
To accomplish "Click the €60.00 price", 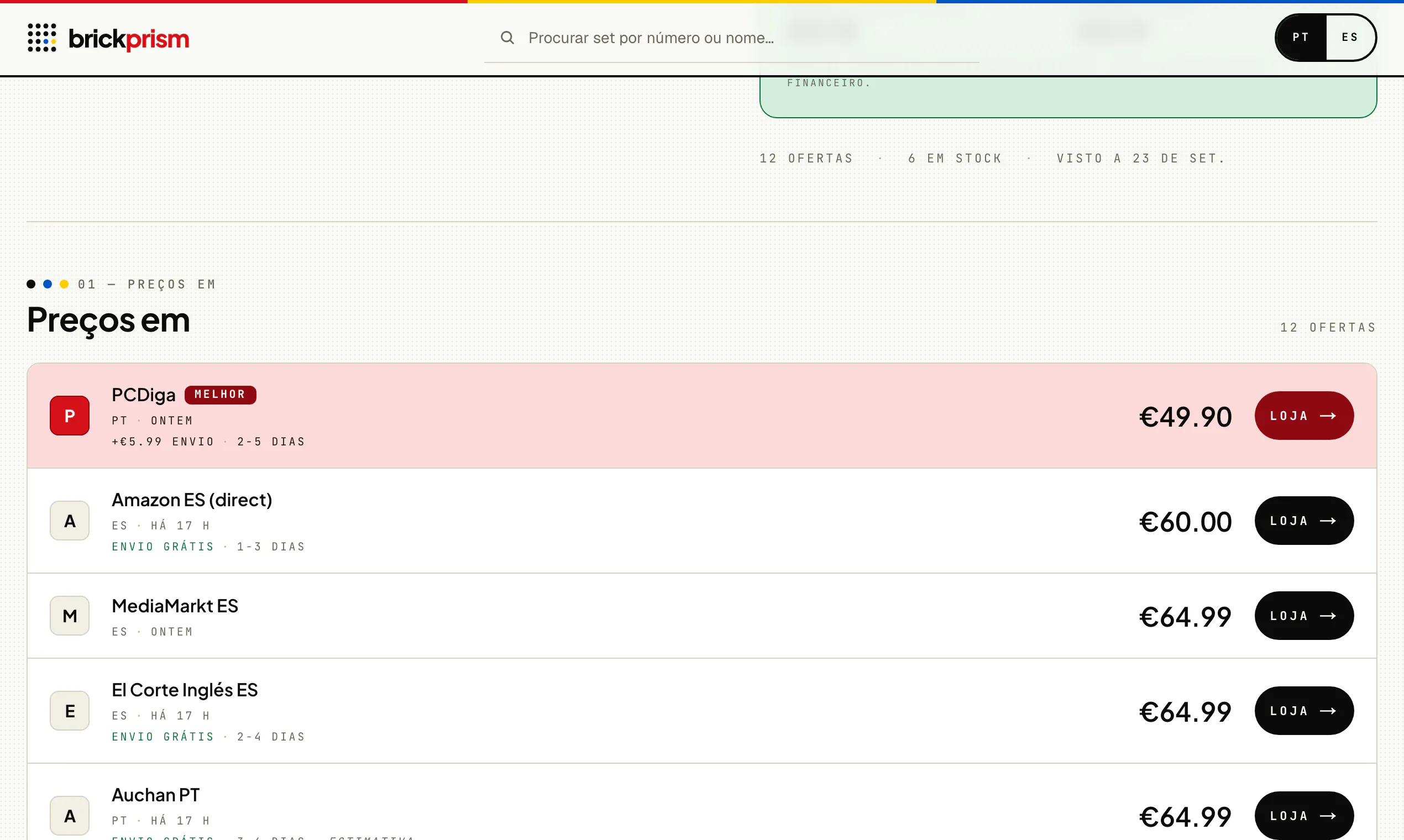I will 1186,521.
